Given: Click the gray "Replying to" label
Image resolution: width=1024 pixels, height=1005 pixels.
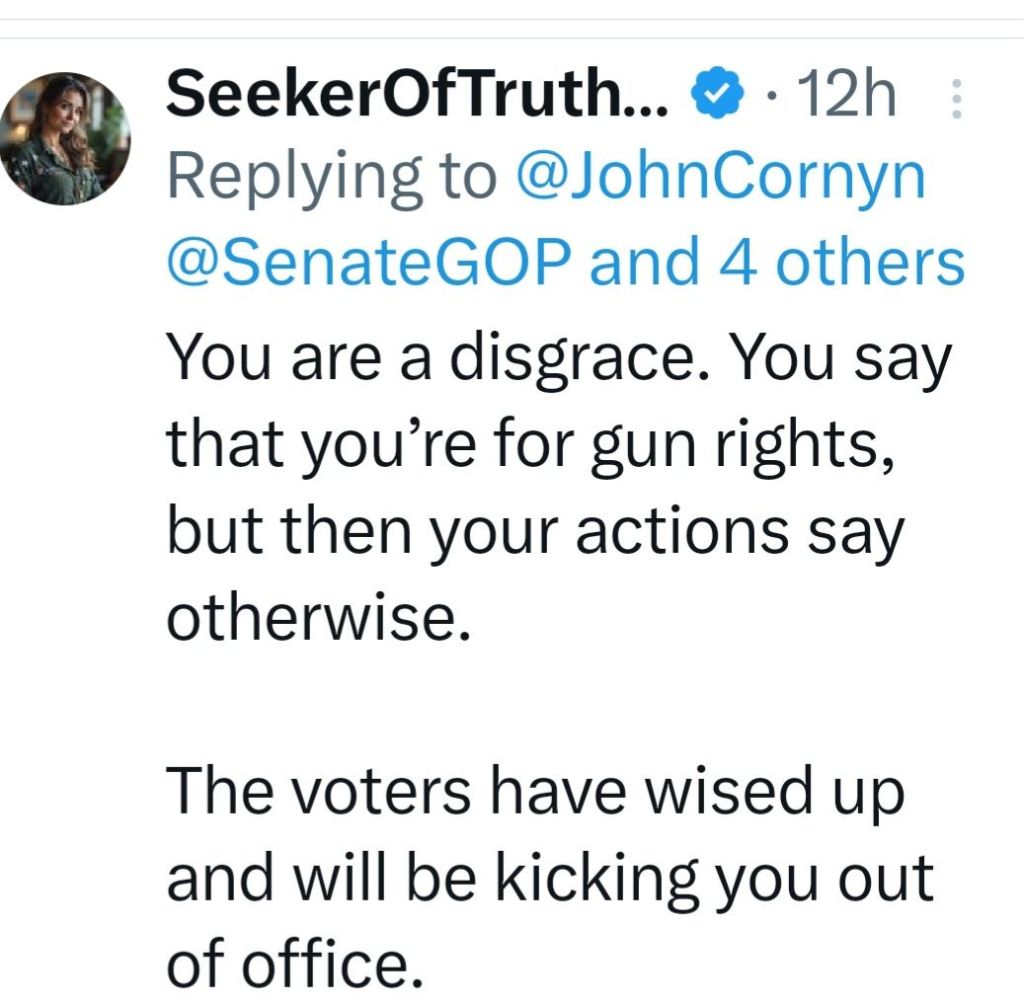Looking at the screenshot, I should click(x=331, y=179).
